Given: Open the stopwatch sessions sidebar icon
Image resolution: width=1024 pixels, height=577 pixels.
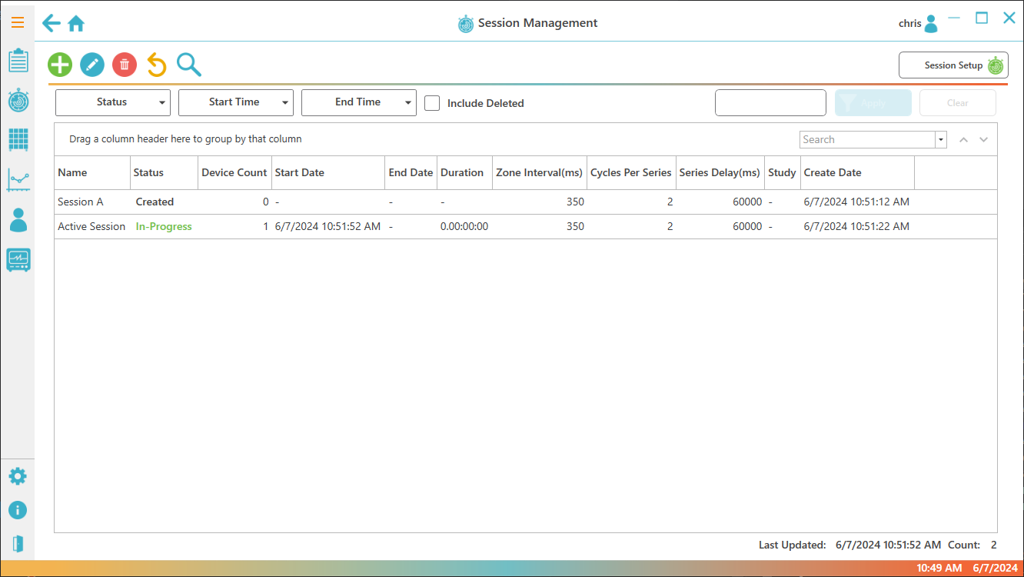Looking at the screenshot, I should [18, 100].
